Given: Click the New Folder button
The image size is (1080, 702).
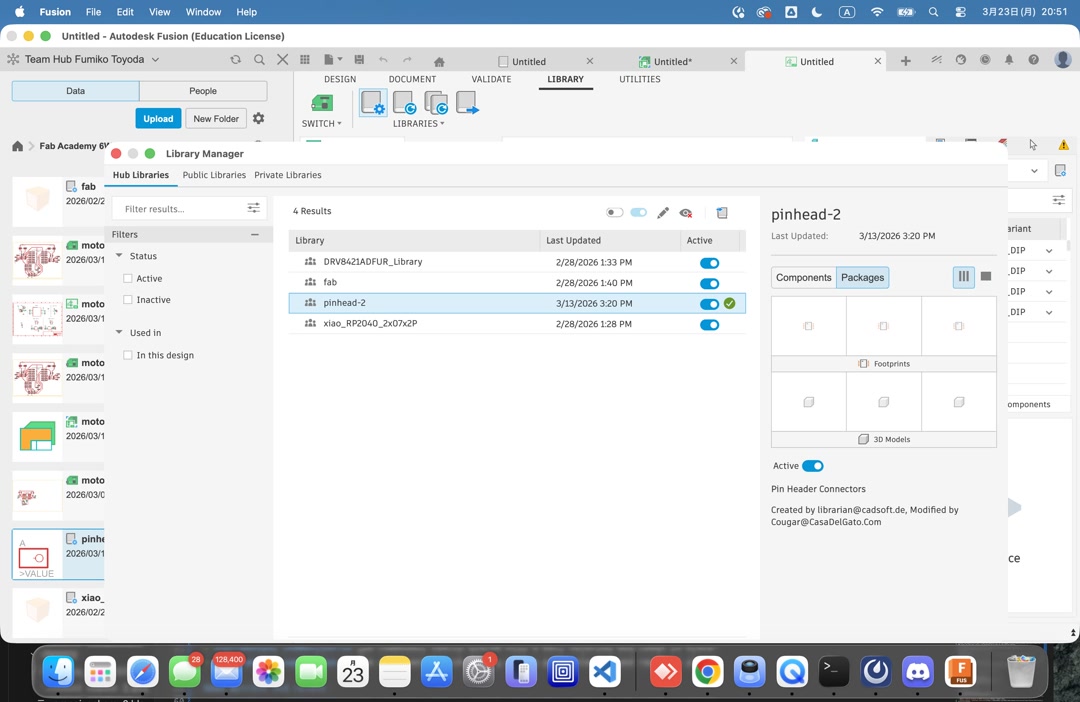Looking at the screenshot, I should 216,118.
